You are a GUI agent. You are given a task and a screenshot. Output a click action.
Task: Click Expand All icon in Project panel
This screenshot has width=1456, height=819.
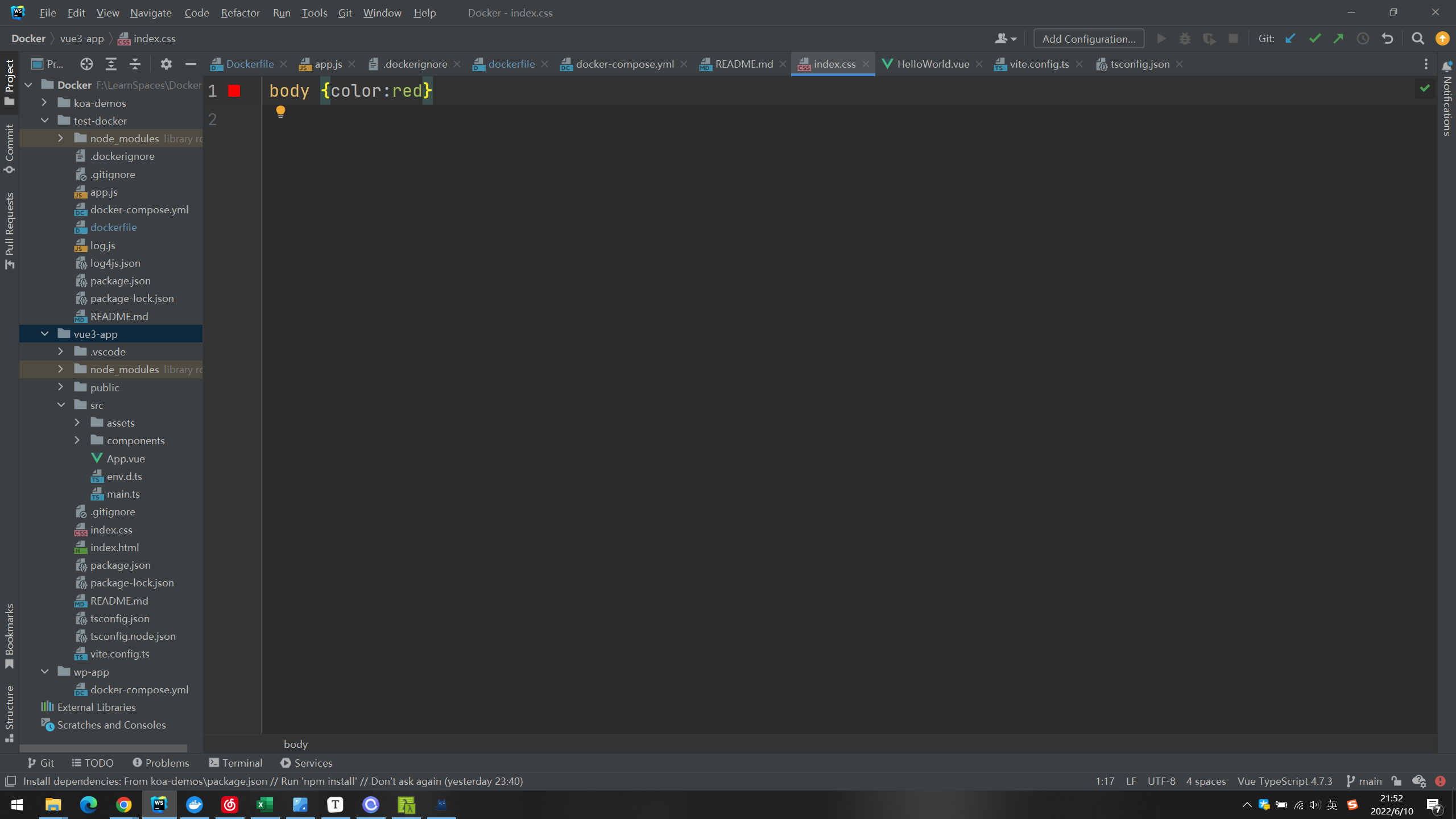pyautogui.click(x=111, y=64)
